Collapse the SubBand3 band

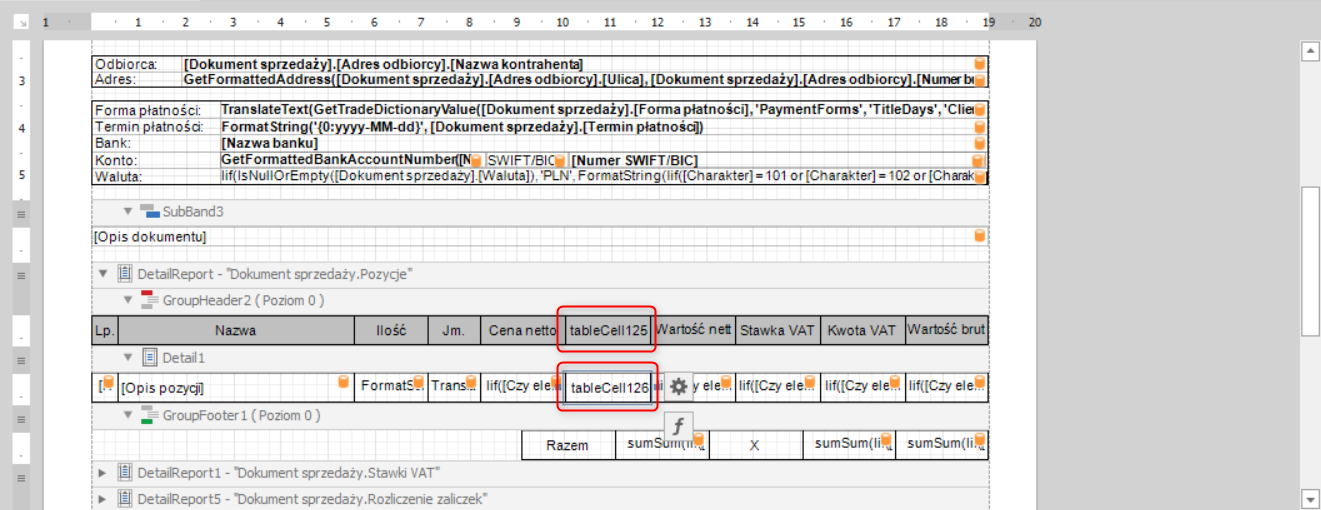pos(128,211)
